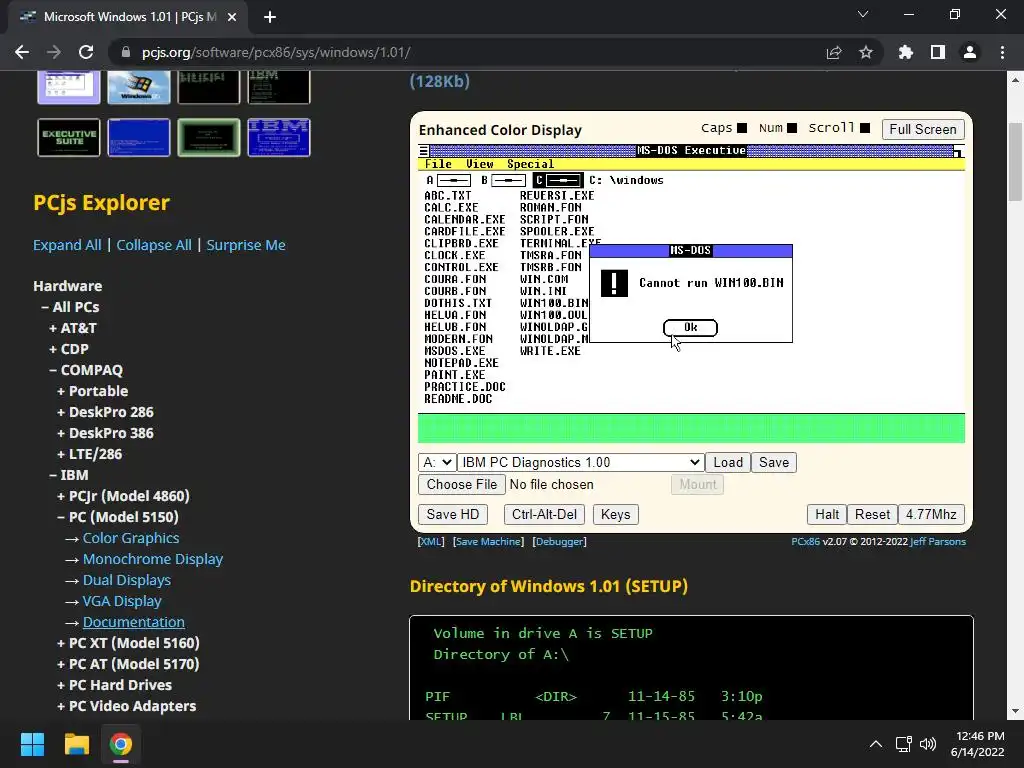Toggle the 4.77Mhz speed button
The width and height of the screenshot is (1024, 768).
click(x=931, y=515)
